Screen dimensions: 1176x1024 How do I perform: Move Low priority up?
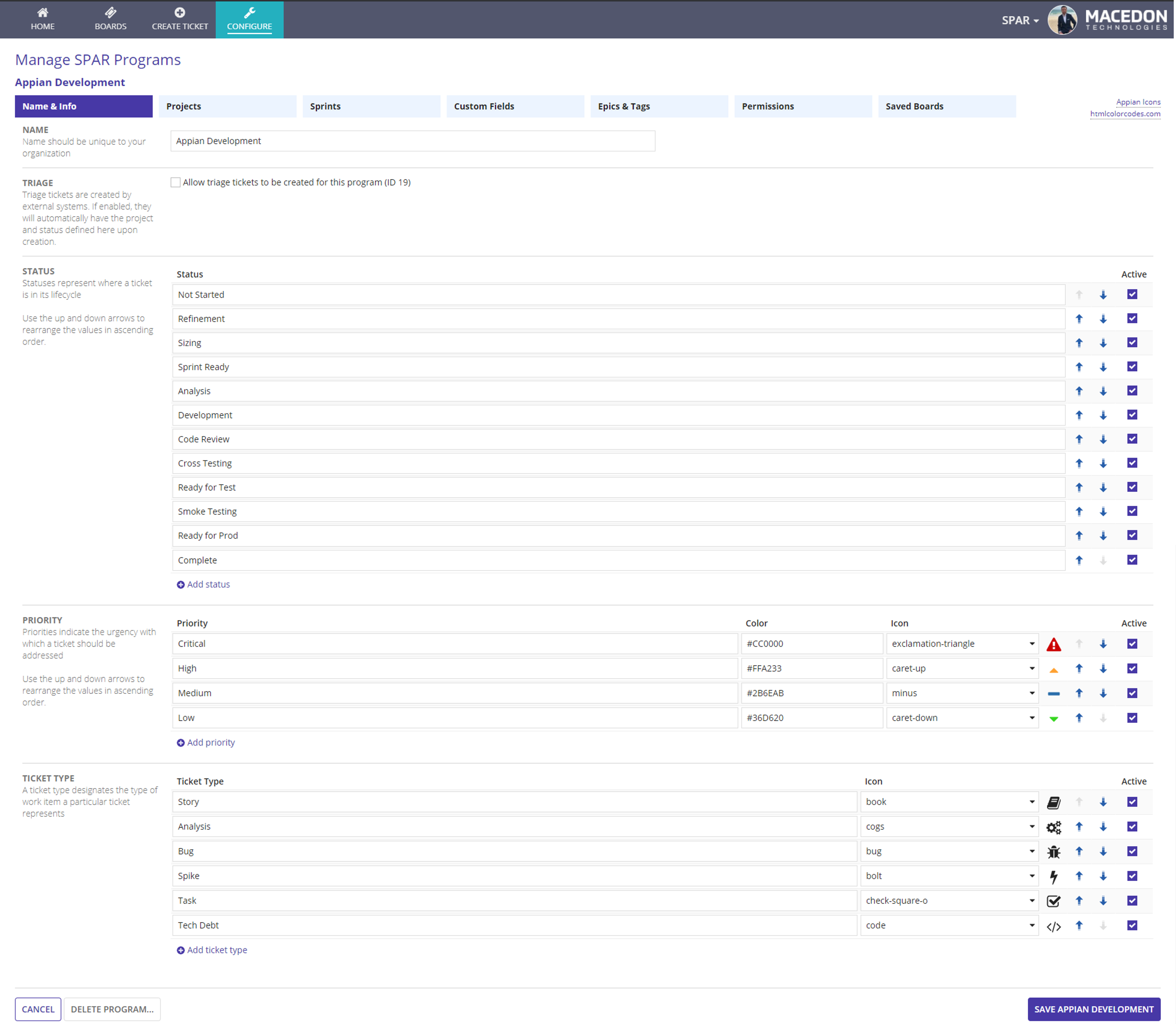tap(1079, 718)
